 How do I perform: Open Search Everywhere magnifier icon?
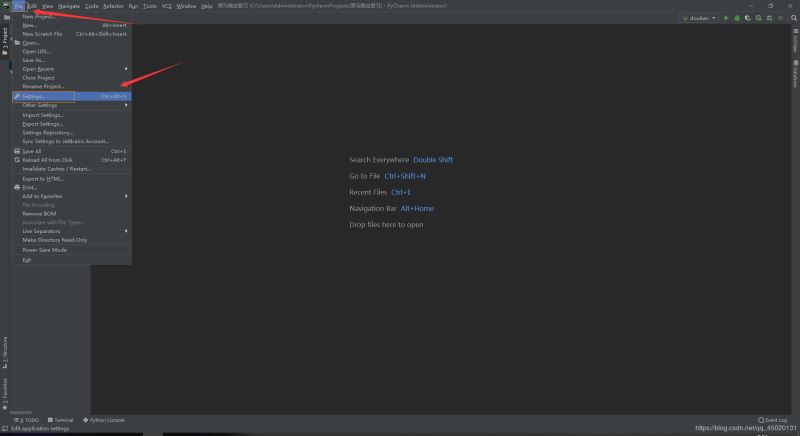(794, 18)
